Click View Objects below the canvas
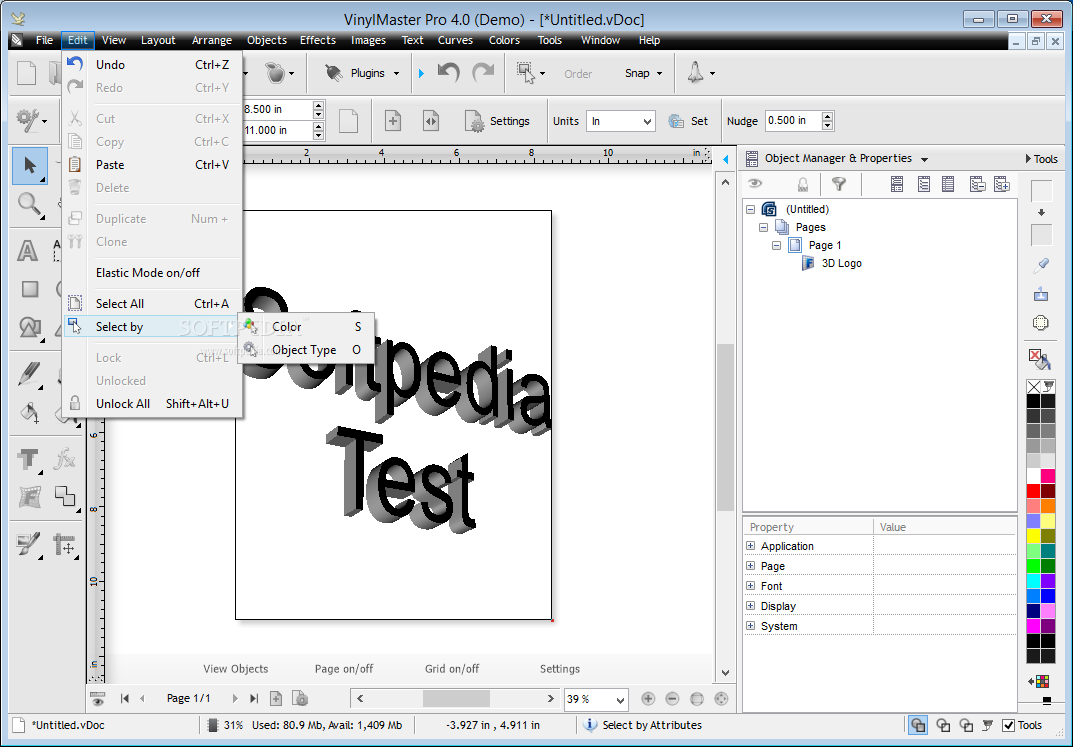Viewport: 1073px width, 747px height. point(235,669)
